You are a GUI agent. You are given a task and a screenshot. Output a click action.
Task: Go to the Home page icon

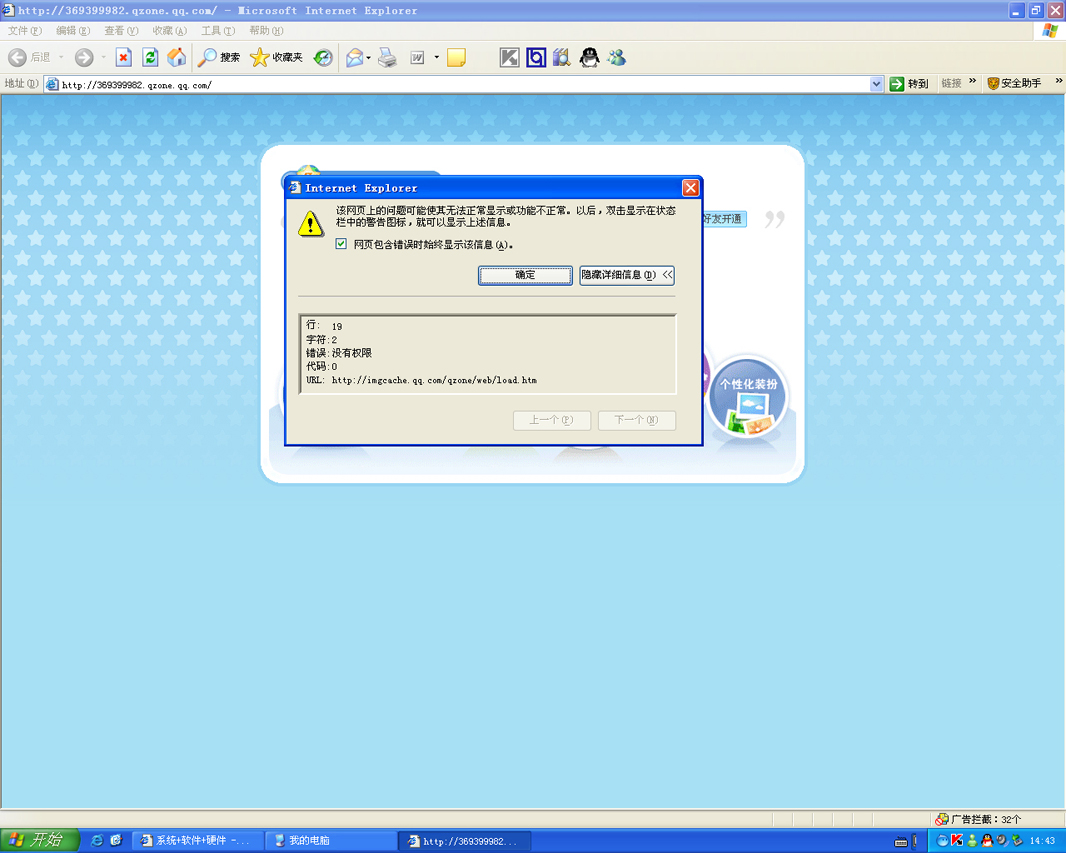176,58
